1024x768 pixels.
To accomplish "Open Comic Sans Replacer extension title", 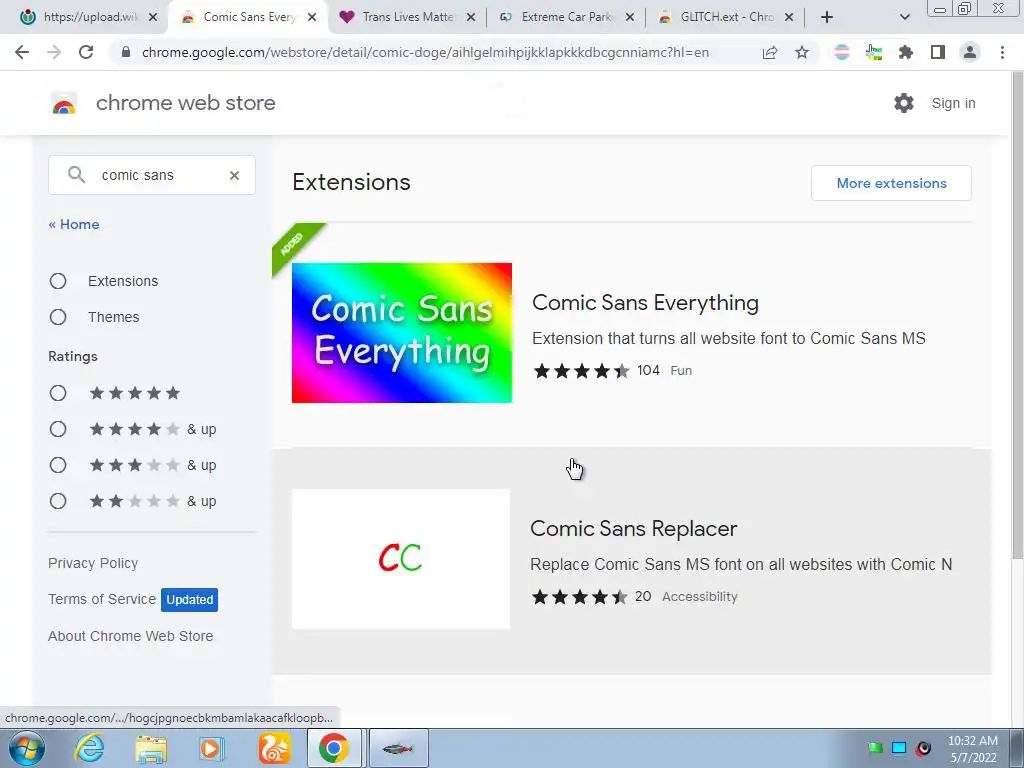I will [633, 528].
